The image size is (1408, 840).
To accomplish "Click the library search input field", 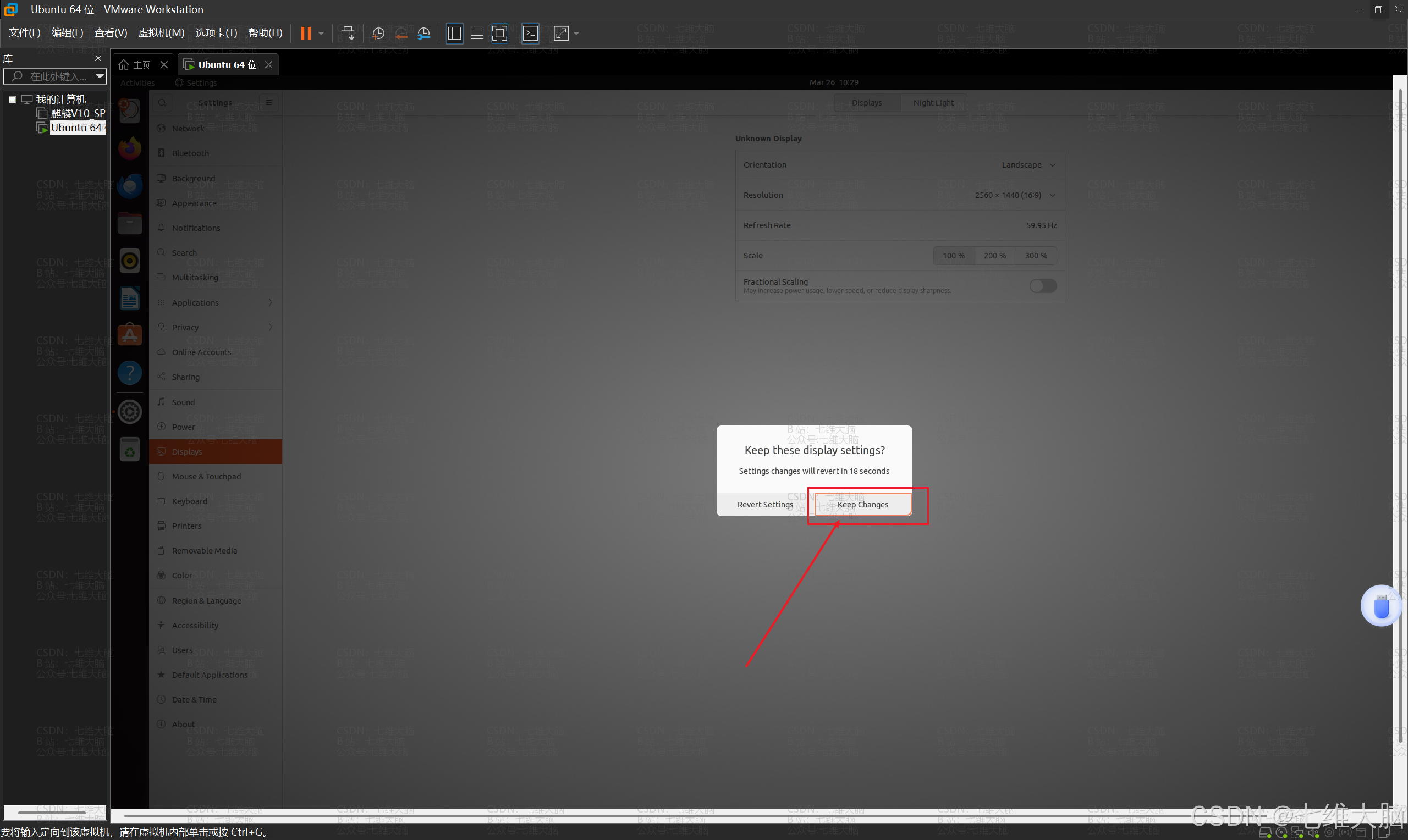I will (x=57, y=76).
